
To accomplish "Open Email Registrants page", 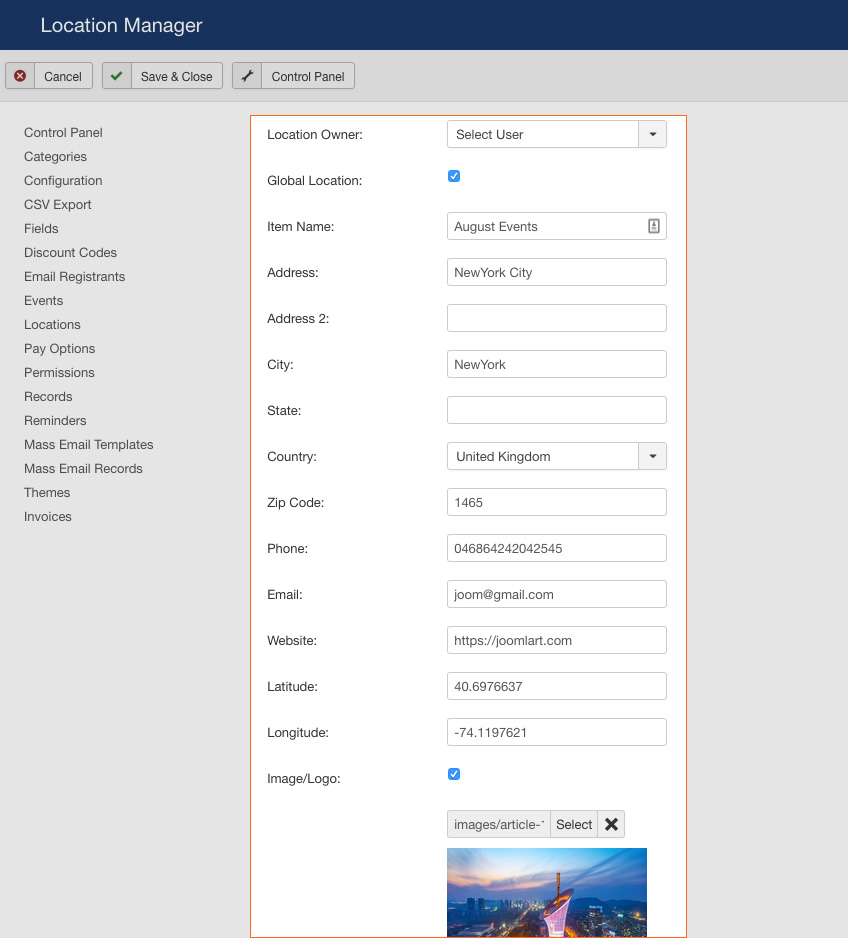I will [75, 276].
